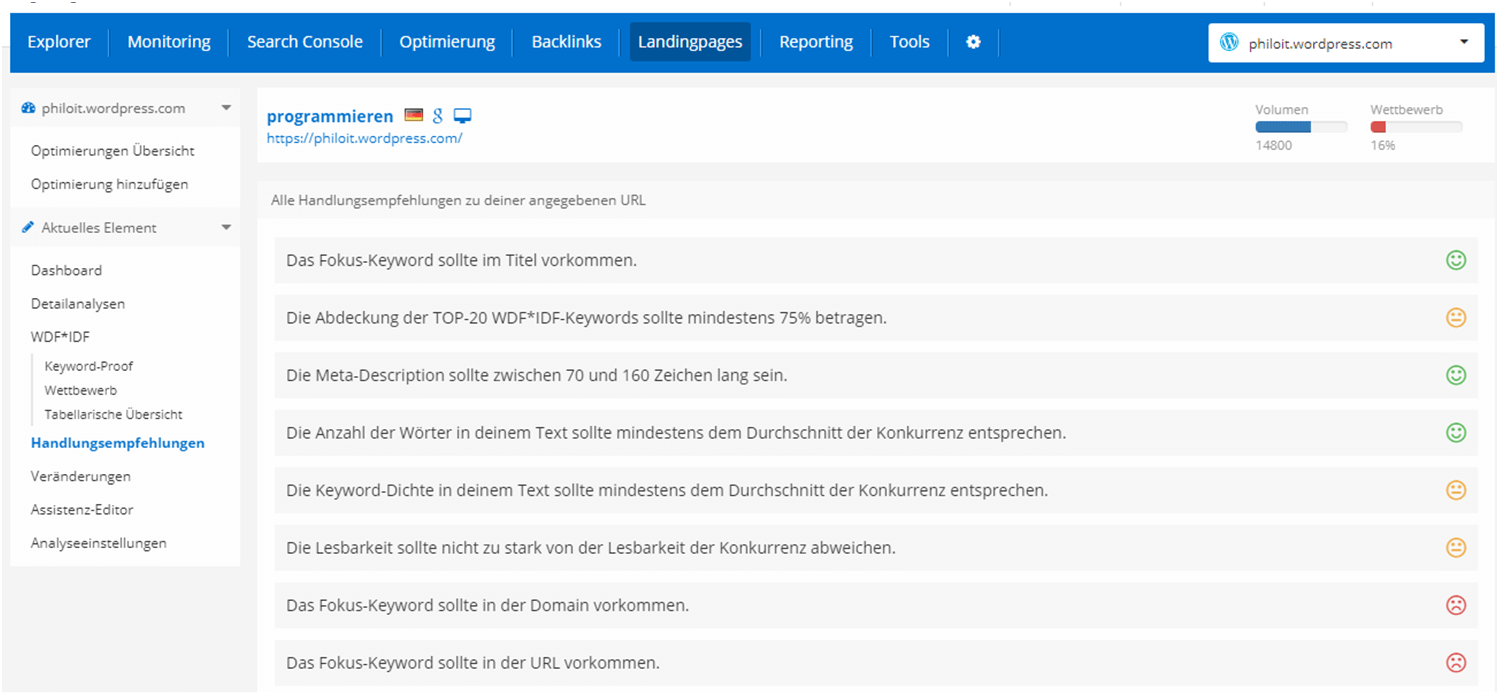The height and width of the screenshot is (695, 1499).
Task: Switch to the Backlinks tab
Action: click(x=566, y=42)
